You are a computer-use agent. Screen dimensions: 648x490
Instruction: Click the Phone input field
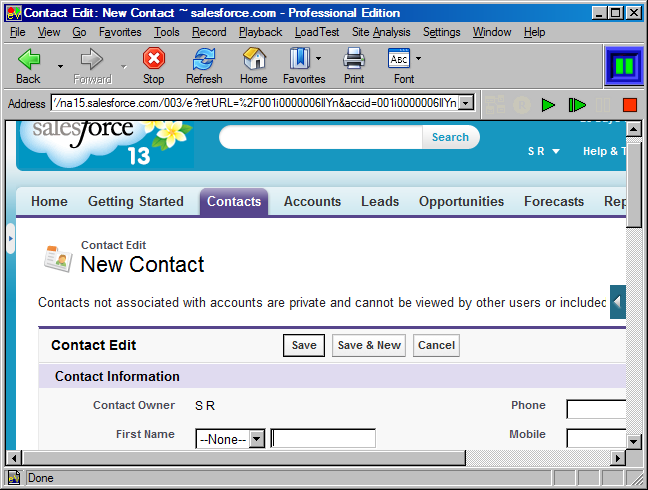[x=596, y=409]
